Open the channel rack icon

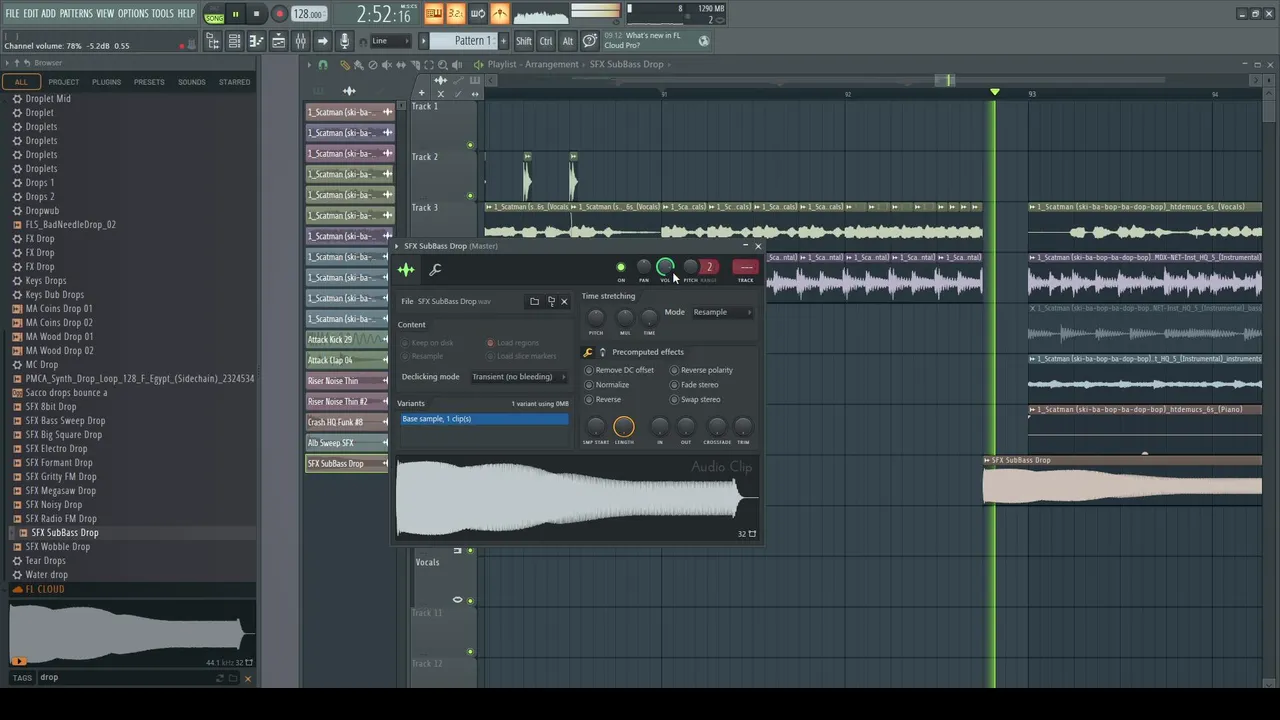tap(234, 41)
